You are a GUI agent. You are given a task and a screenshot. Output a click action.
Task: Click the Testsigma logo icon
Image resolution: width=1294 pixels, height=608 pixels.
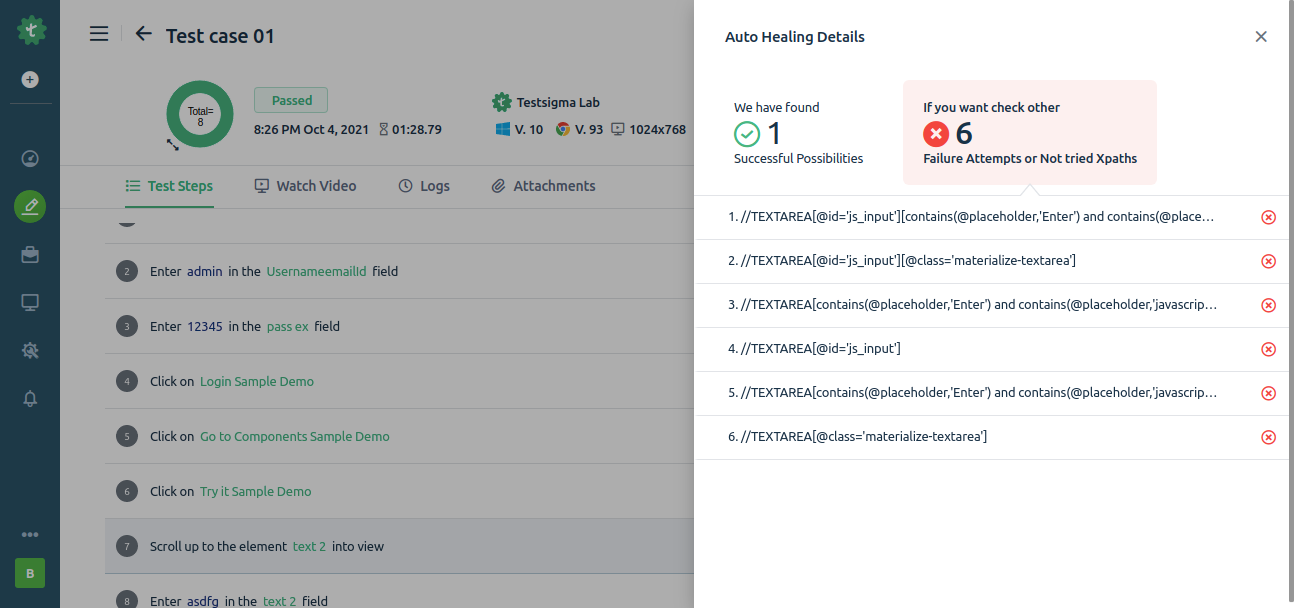point(31,30)
